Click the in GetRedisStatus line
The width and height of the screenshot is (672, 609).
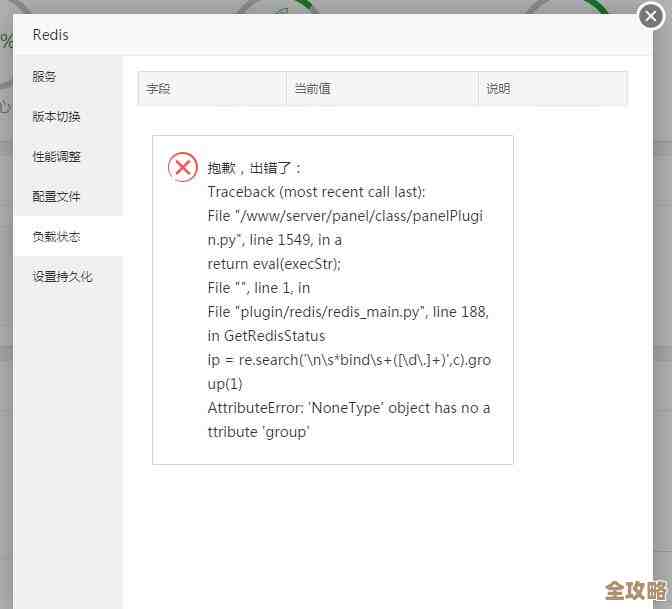point(267,336)
